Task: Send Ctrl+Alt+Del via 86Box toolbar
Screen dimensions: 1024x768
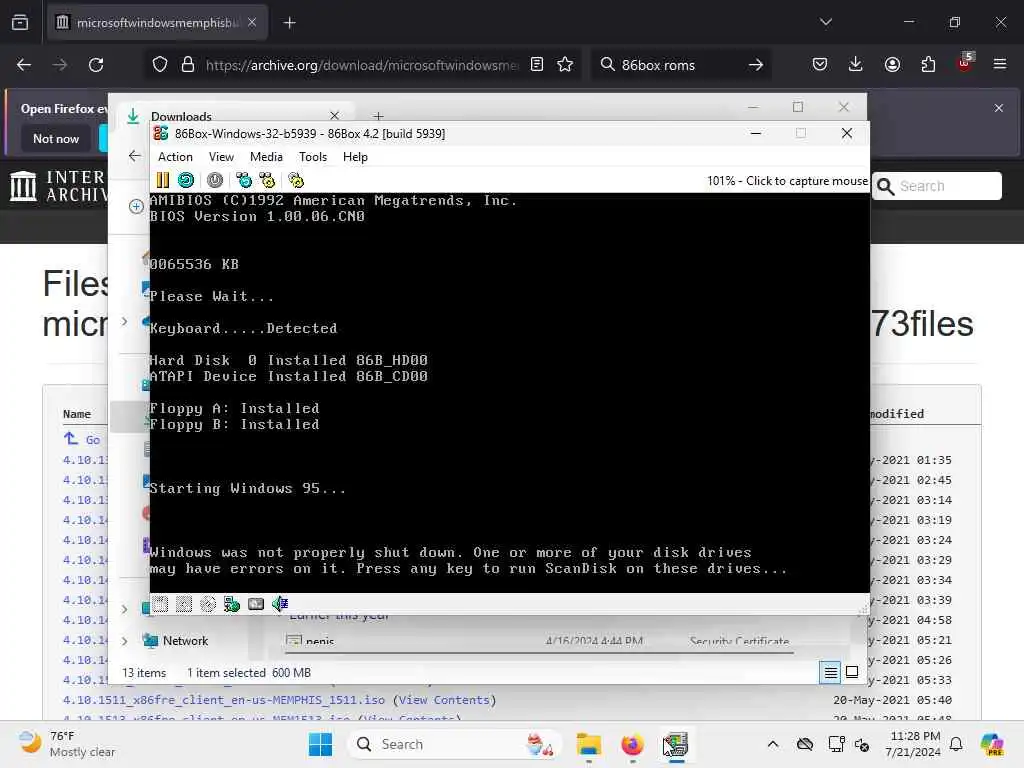Action: tap(244, 180)
